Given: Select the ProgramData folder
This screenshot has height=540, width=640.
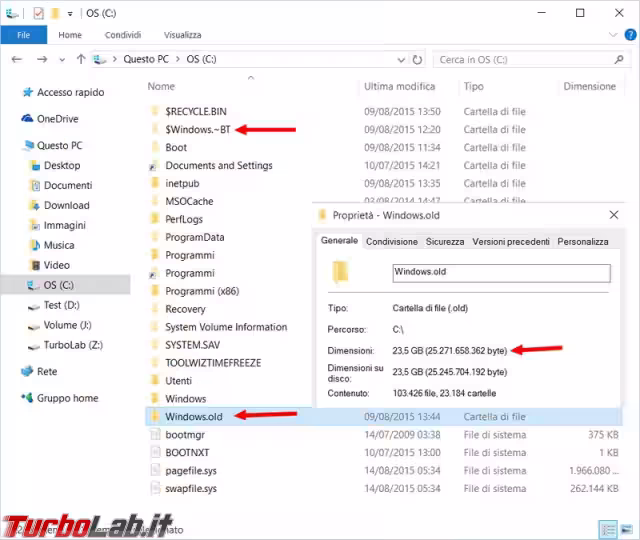Looking at the screenshot, I should point(194,238).
